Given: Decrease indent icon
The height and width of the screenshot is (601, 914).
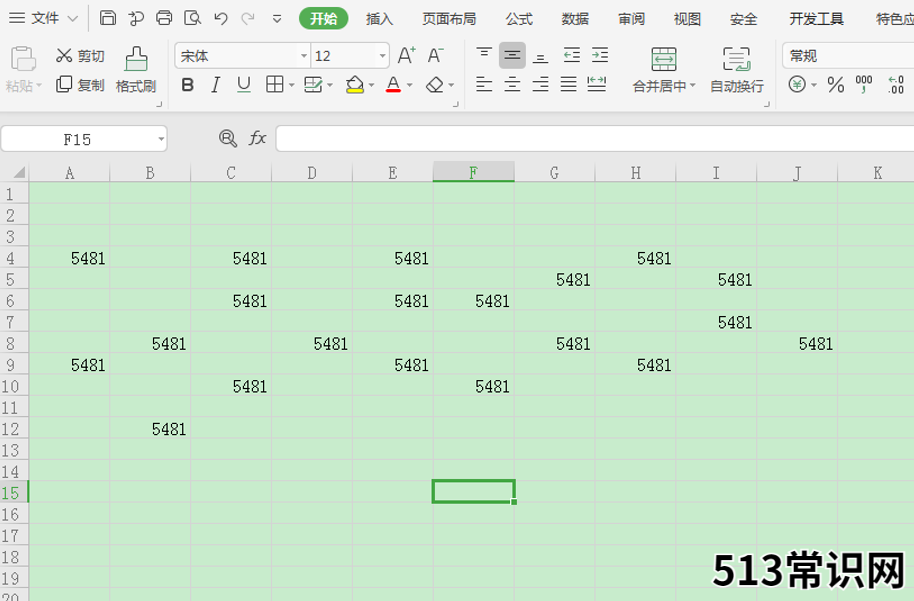Looking at the screenshot, I should [x=572, y=55].
